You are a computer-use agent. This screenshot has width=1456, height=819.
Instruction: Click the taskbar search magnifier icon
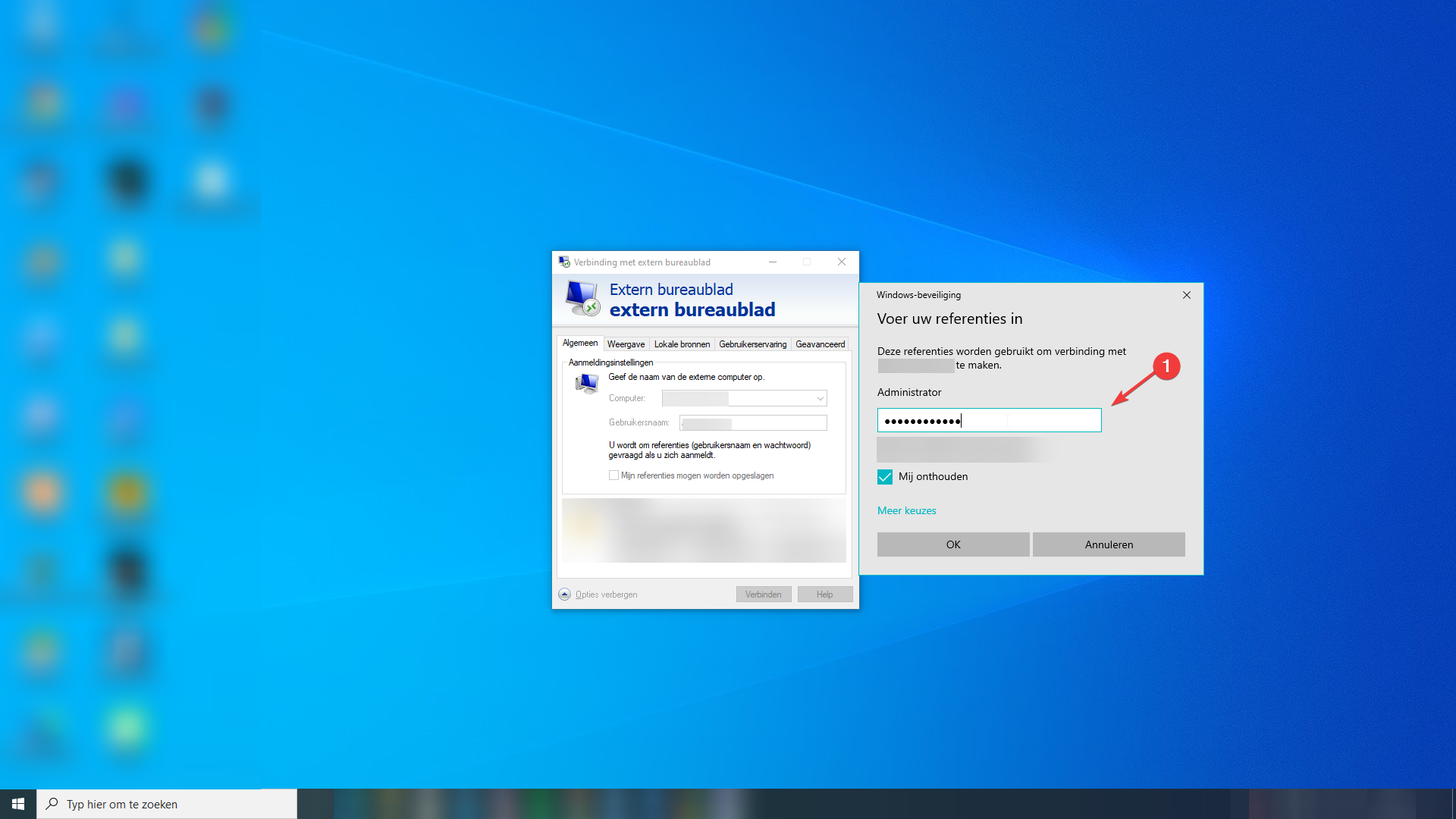coord(52,804)
